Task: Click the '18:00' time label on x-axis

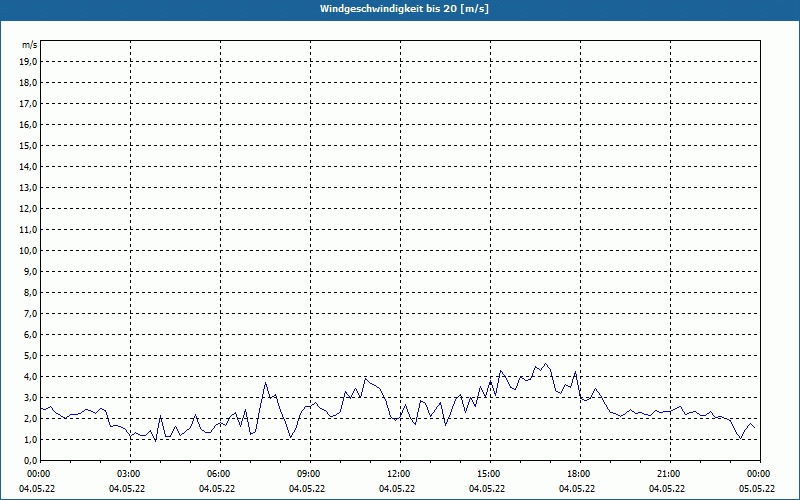Action: [580, 474]
